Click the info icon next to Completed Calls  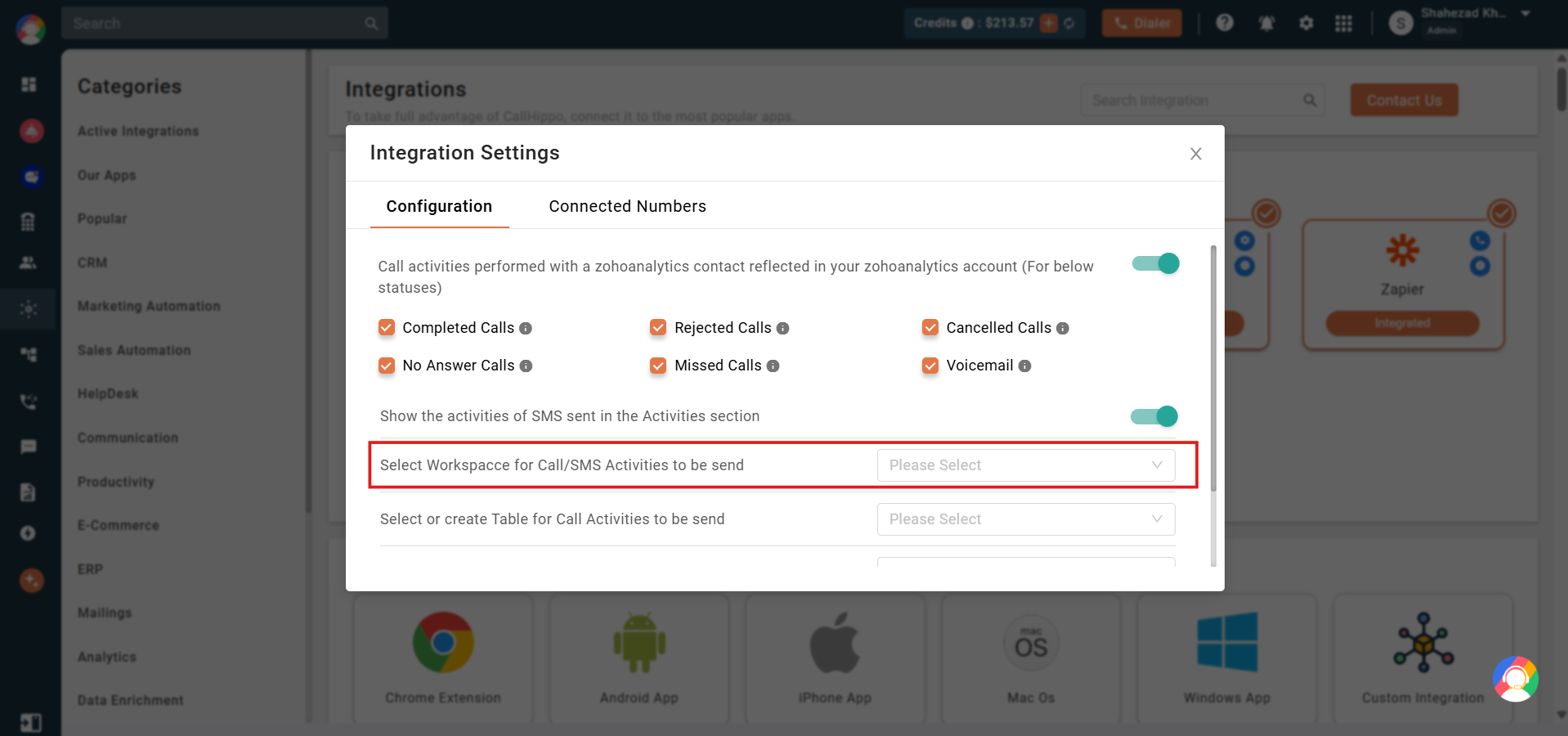[x=526, y=328]
